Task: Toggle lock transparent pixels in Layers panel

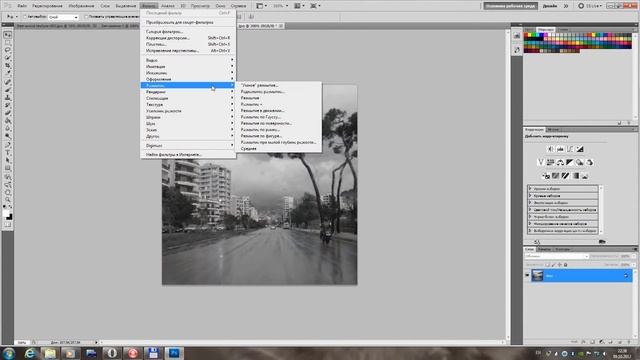Action: [x=547, y=264]
